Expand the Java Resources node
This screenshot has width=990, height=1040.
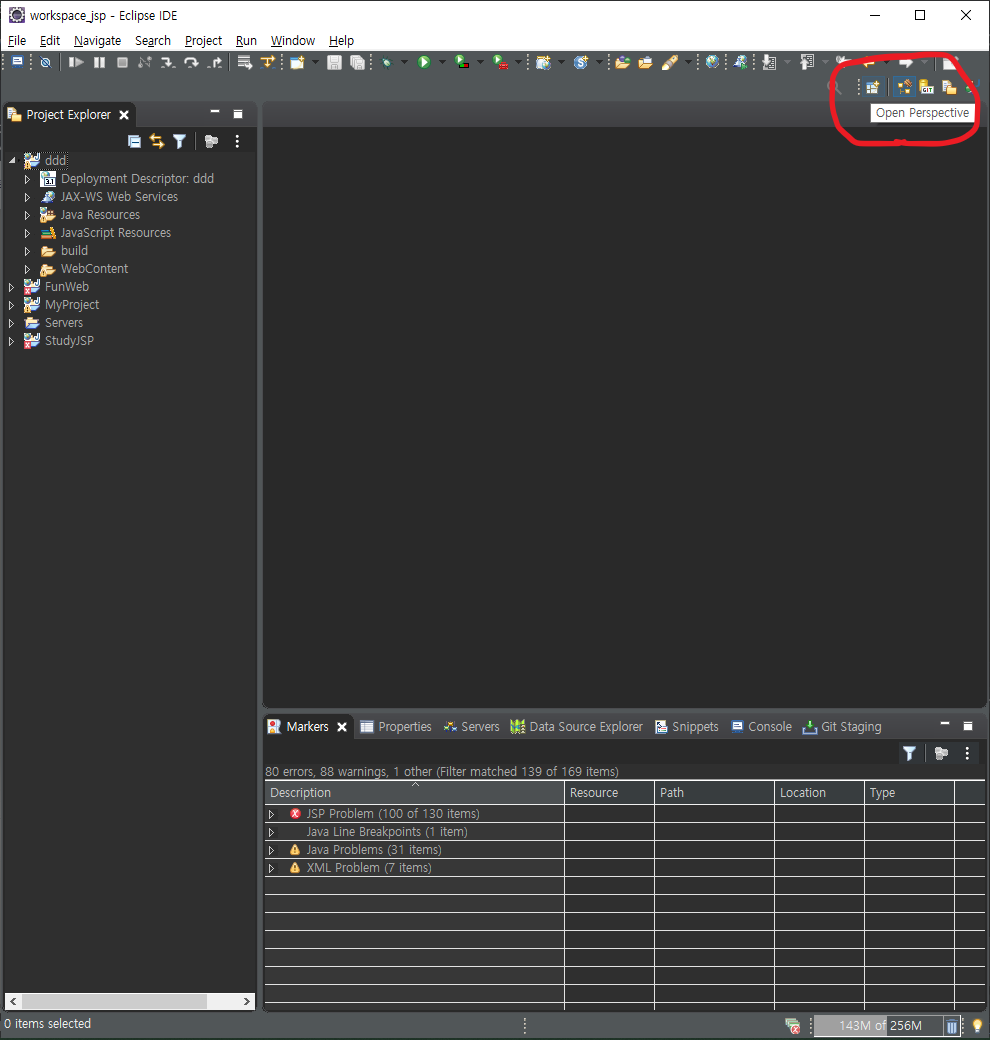27,215
